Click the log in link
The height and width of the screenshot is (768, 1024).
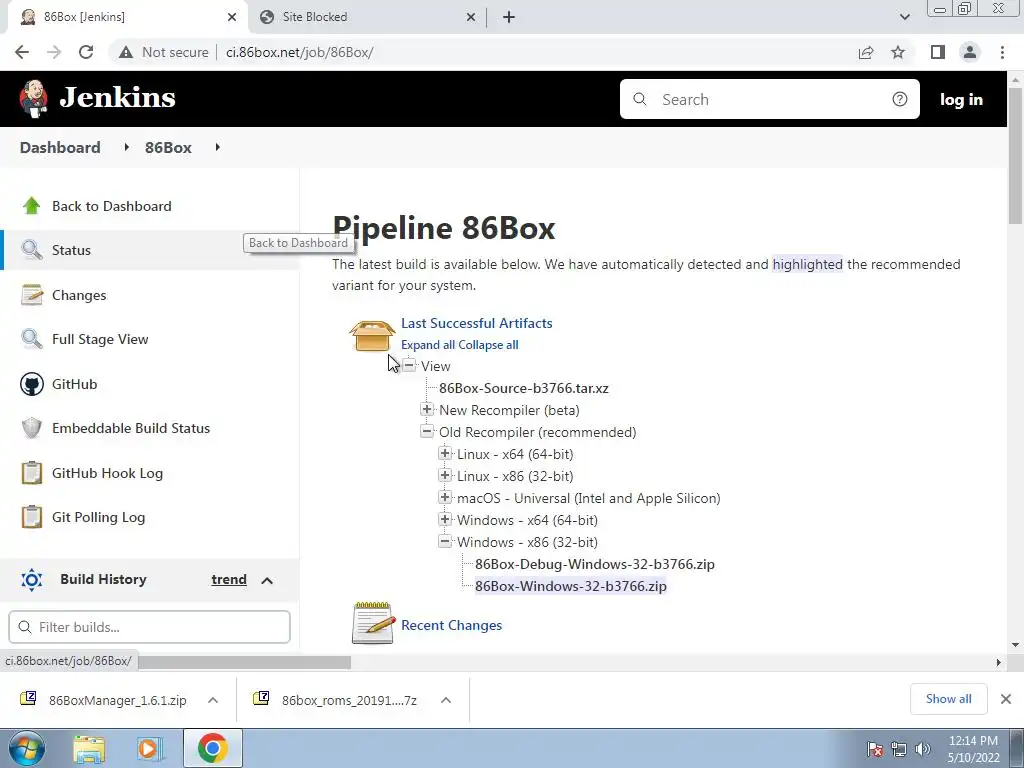(961, 99)
